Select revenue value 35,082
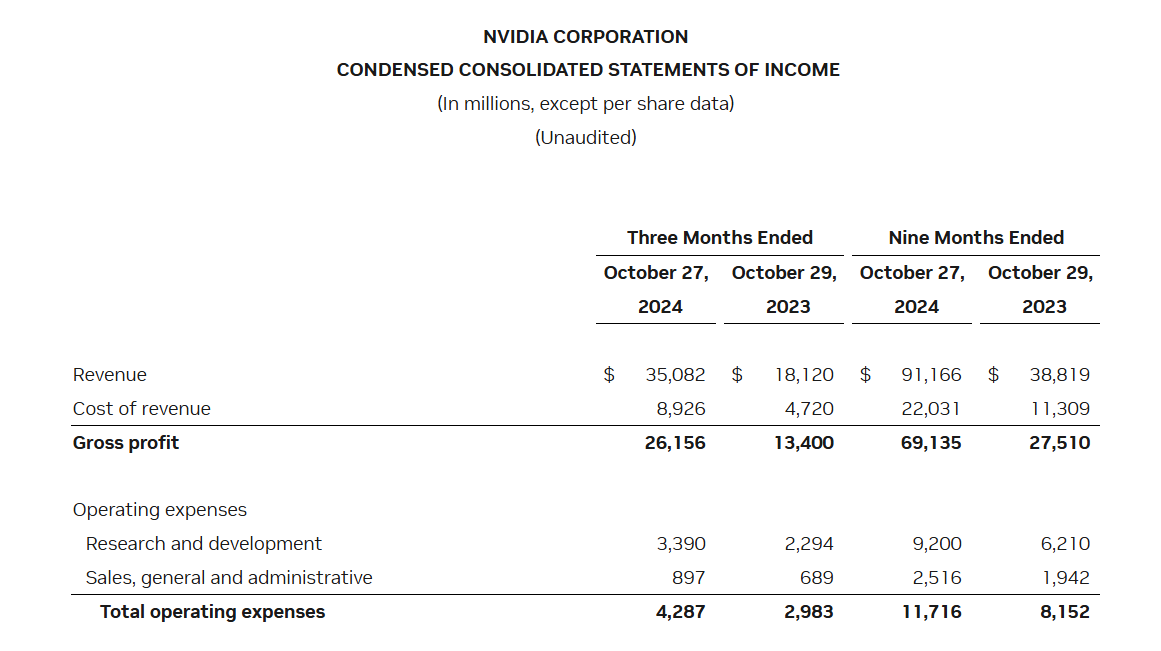Image resolution: width=1161 pixels, height=651 pixels. (675, 375)
